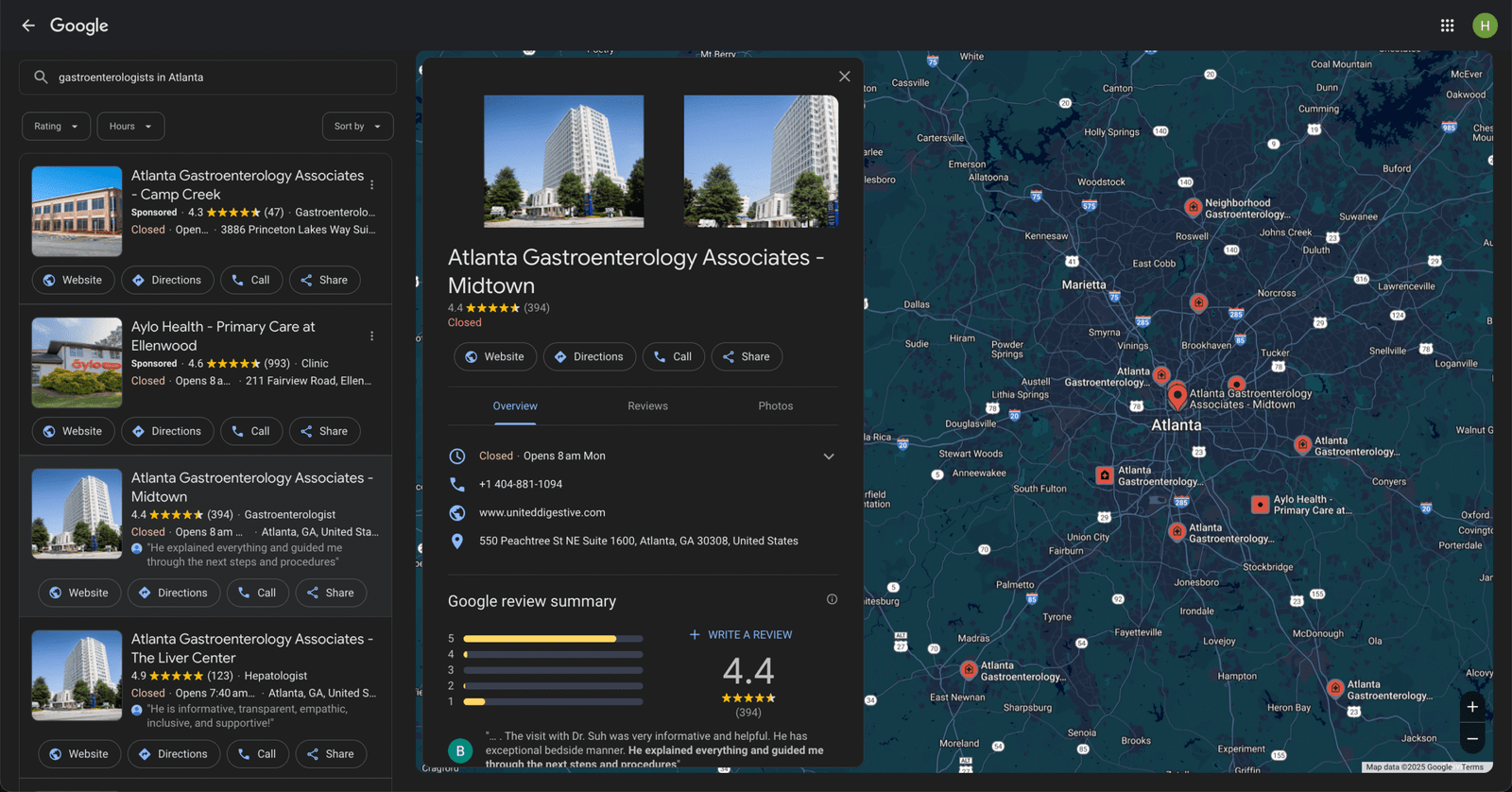Viewport: 1512px width, 792px height.
Task: Click Call for The Liver Center listing
Action: pos(258,754)
